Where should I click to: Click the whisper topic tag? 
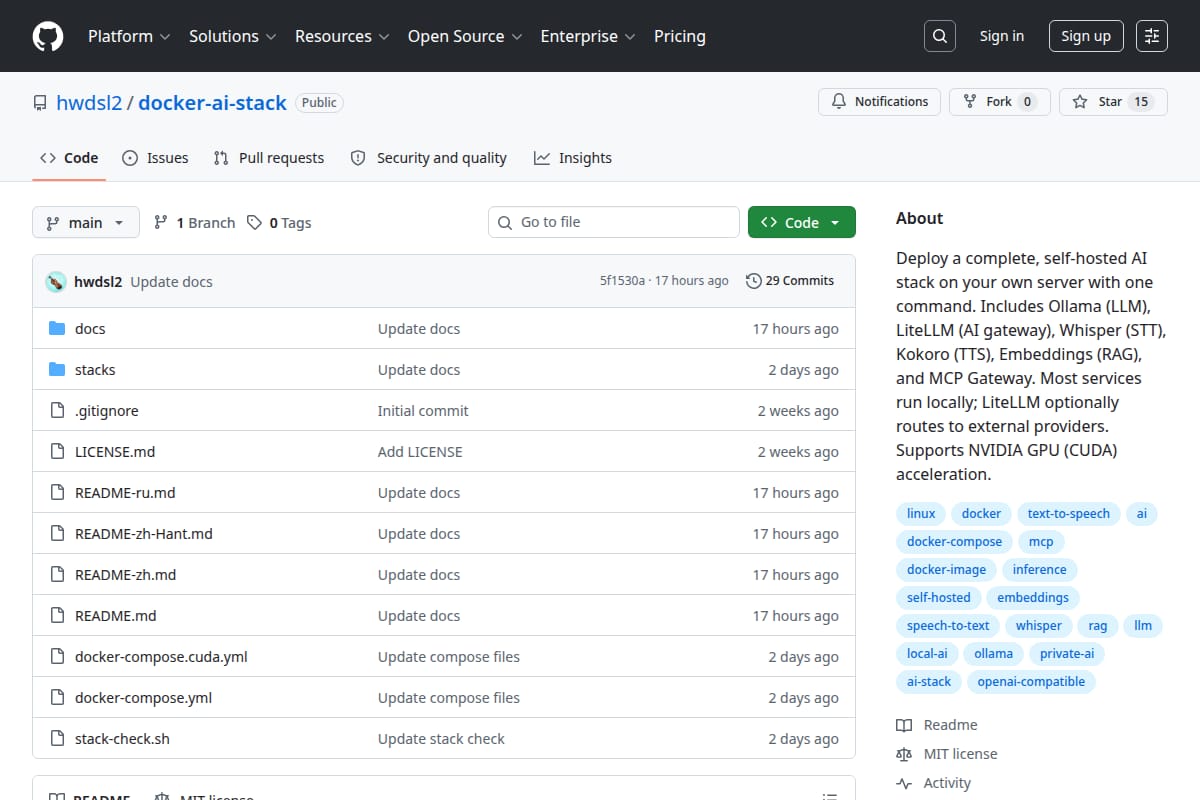point(1039,626)
